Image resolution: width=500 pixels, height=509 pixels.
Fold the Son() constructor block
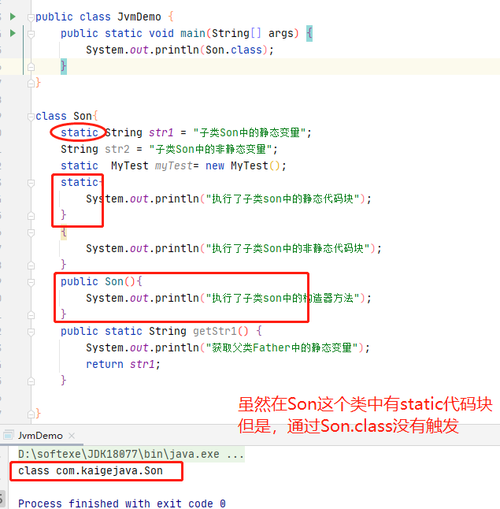(x=31, y=282)
